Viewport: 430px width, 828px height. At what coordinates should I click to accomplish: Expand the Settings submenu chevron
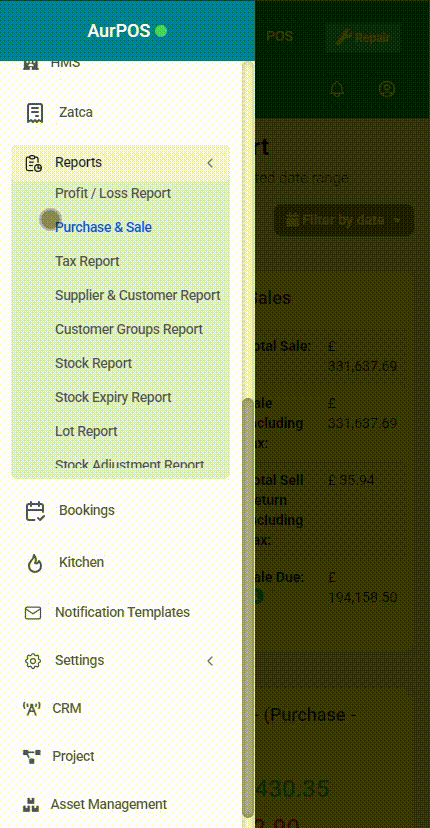210,661
